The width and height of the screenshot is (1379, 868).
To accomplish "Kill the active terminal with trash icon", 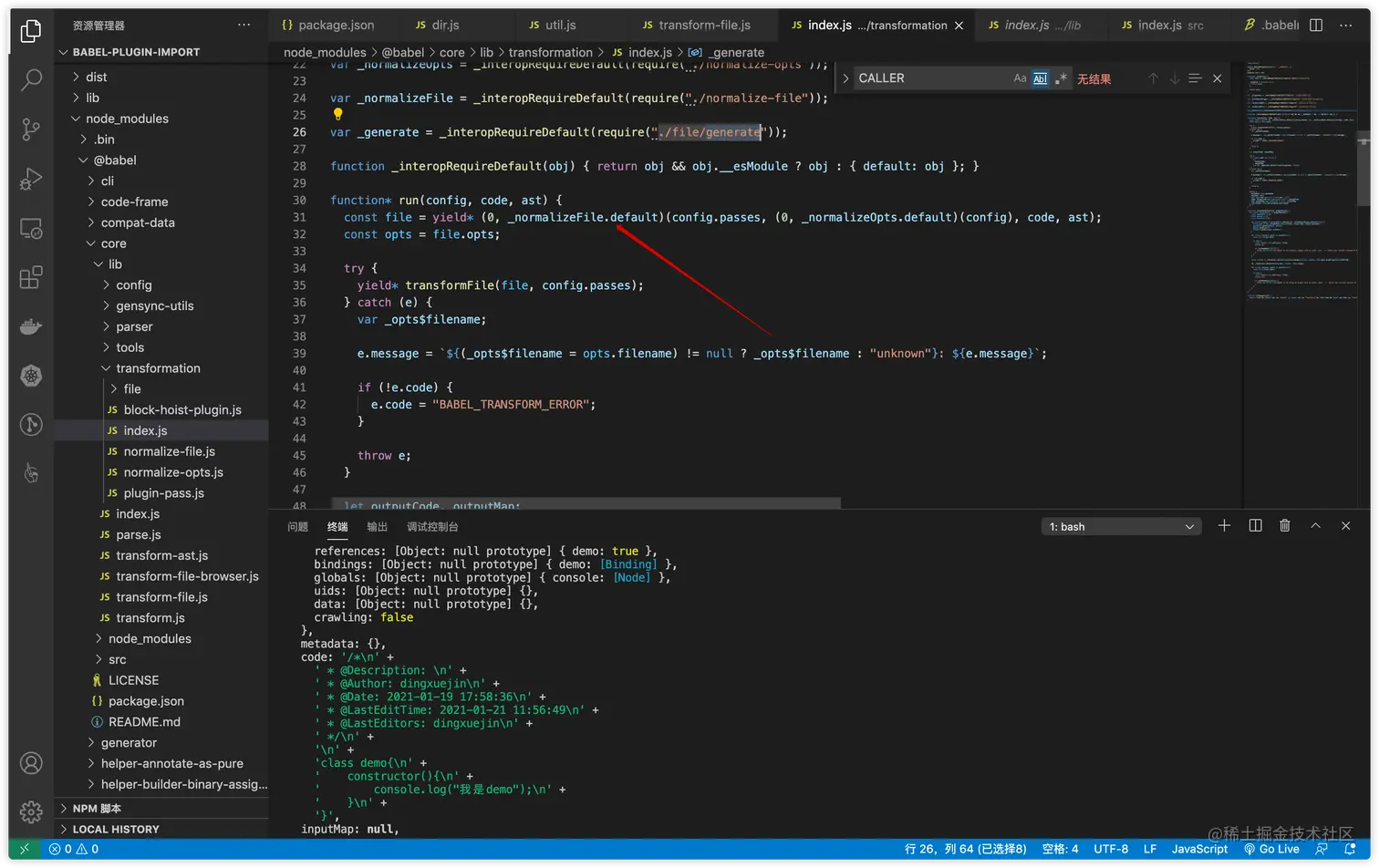I will tap(1285, 526).
